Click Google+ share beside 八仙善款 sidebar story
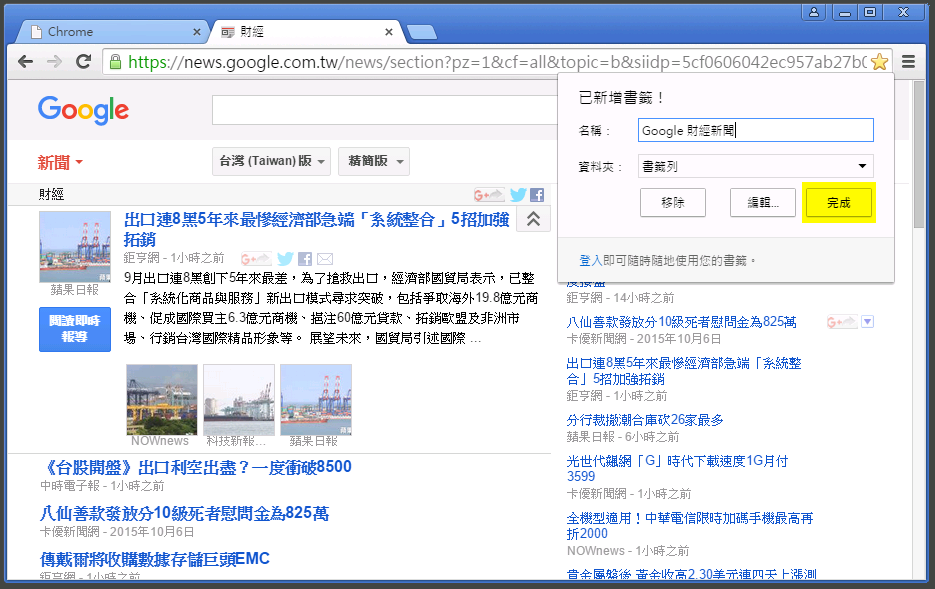 pyautogui.click(x=842, y=322)
